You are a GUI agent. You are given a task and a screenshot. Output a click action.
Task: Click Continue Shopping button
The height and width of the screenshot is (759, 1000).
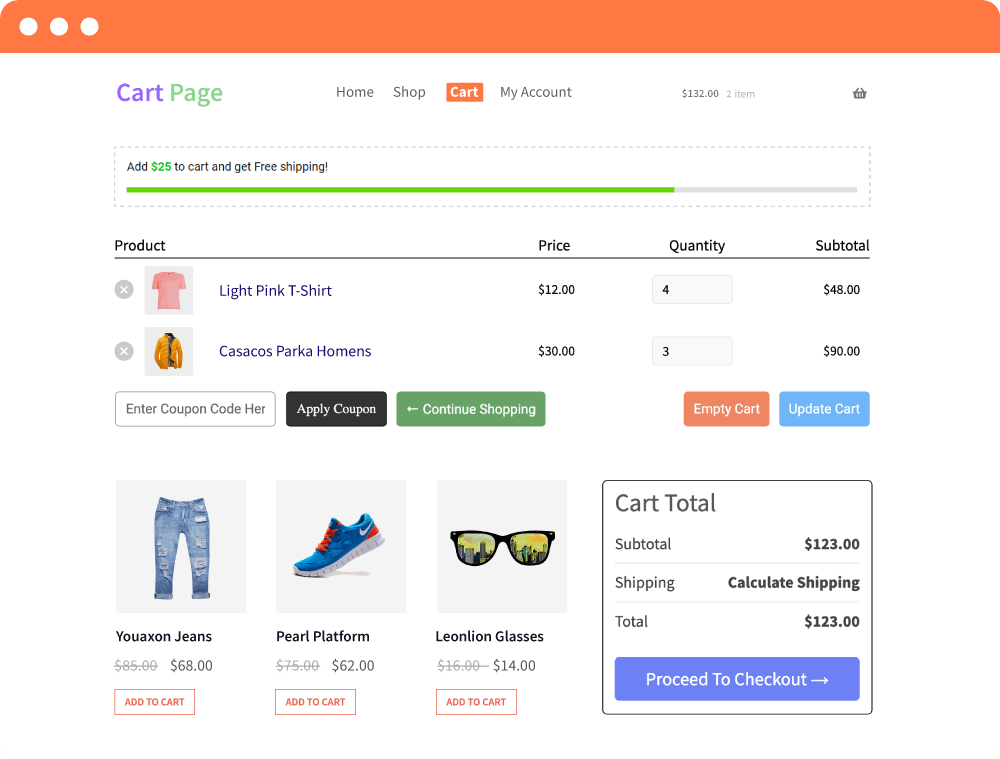coord(471,409)
